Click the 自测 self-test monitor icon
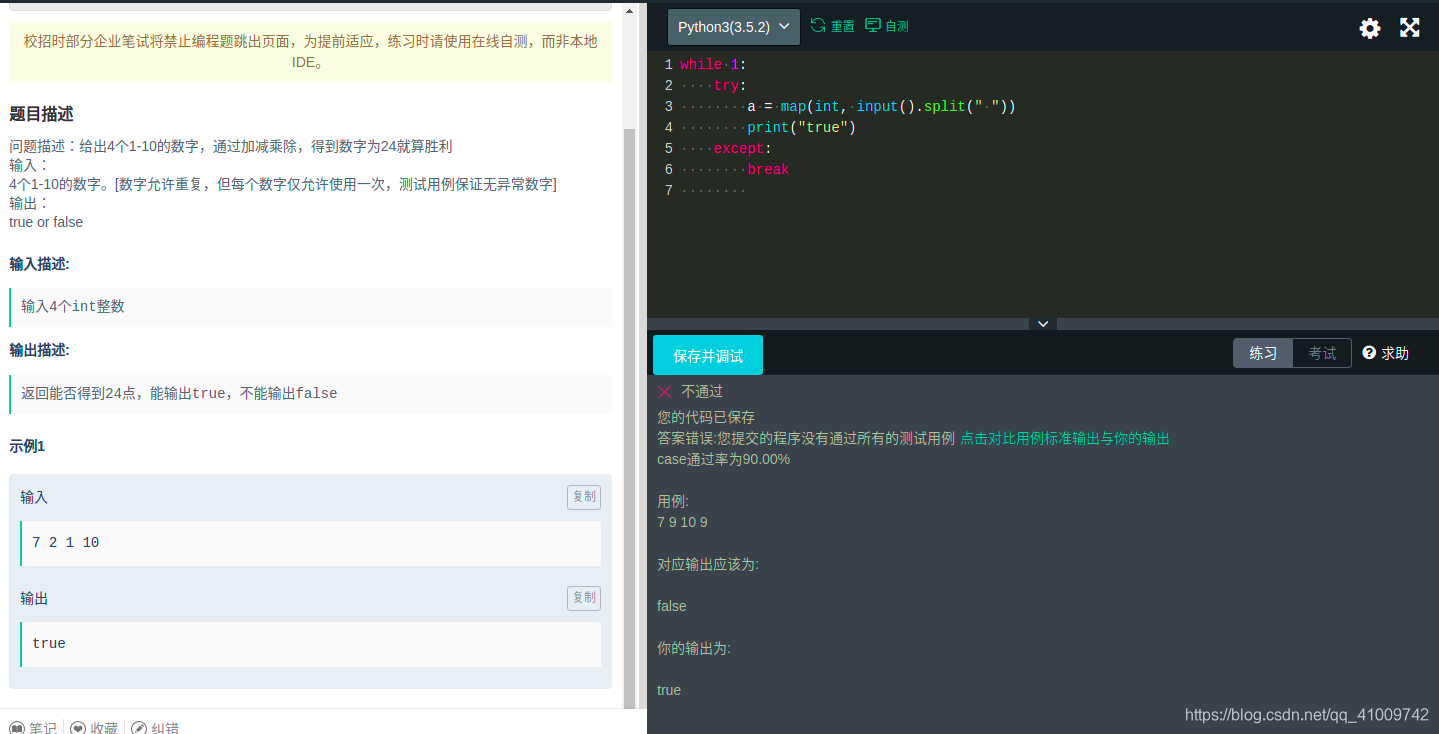This screenshot has width=1439, height=734. [x=873, y=25]
